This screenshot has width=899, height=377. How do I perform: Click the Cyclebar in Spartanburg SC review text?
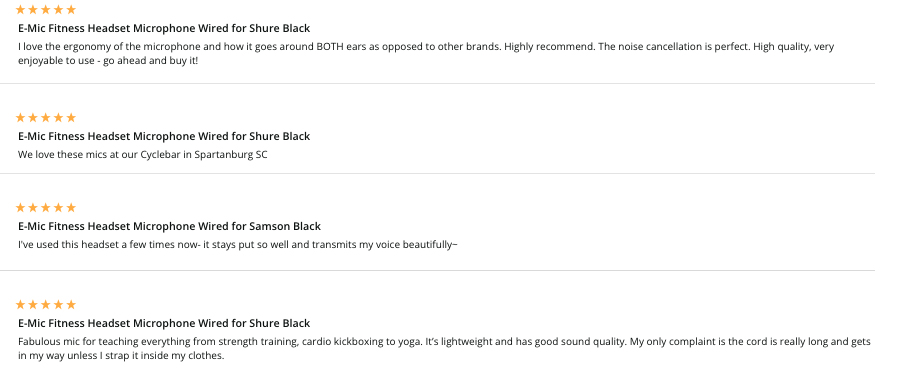pyautogui.click(x=142, y=155)
